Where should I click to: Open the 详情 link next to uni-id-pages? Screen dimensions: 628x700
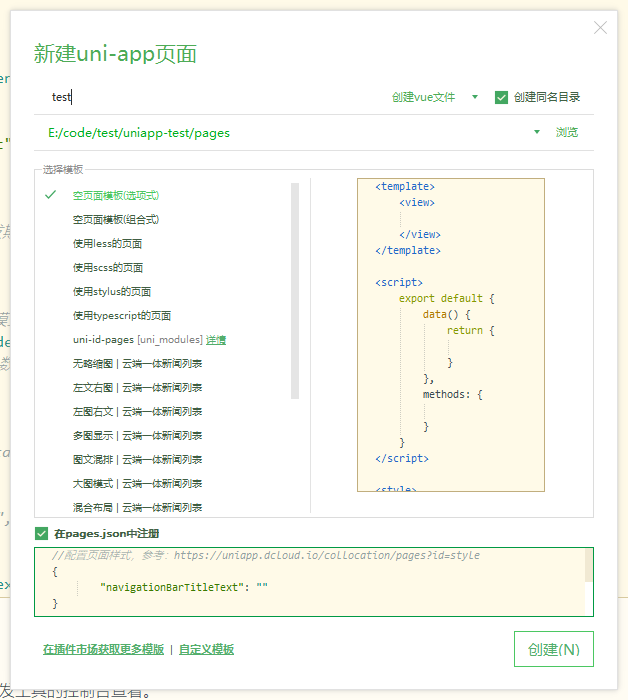[x=216, y=340]
